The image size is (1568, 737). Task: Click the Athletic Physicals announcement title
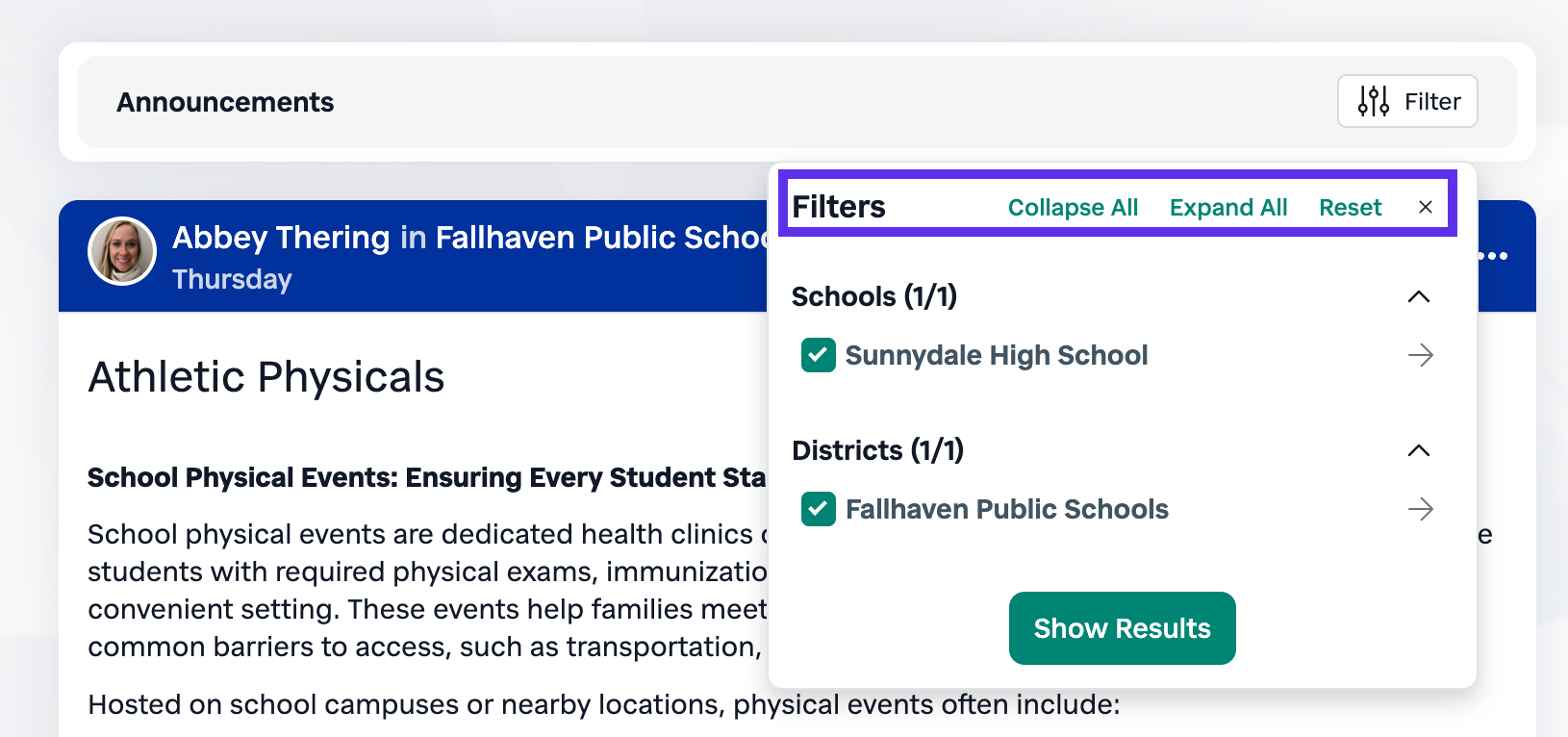tap(266, 377)
